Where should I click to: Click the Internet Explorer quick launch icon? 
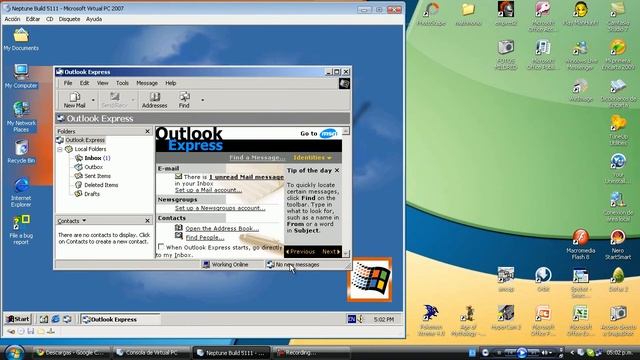coord(56,319)
